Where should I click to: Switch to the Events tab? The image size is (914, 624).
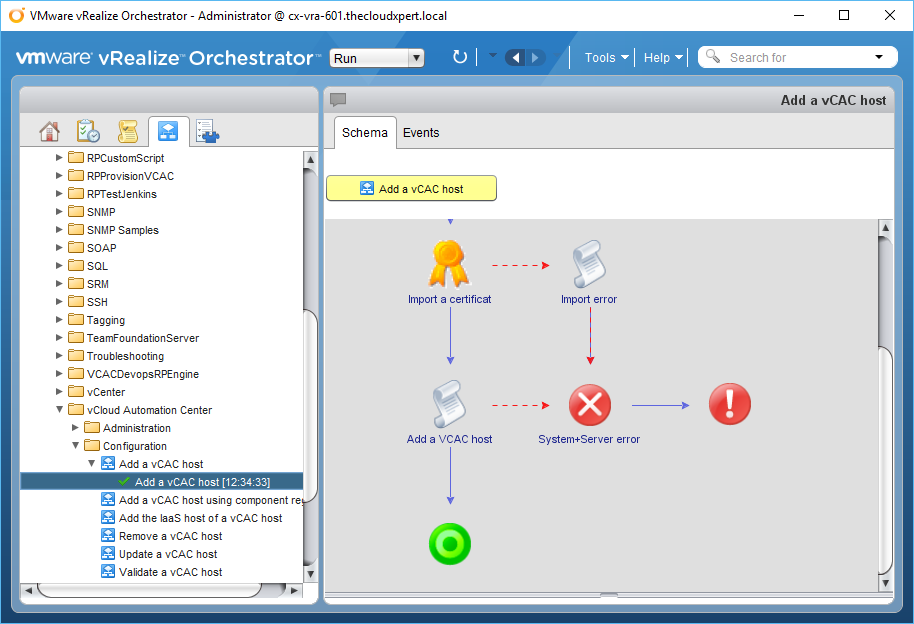(x=421, y=133)
